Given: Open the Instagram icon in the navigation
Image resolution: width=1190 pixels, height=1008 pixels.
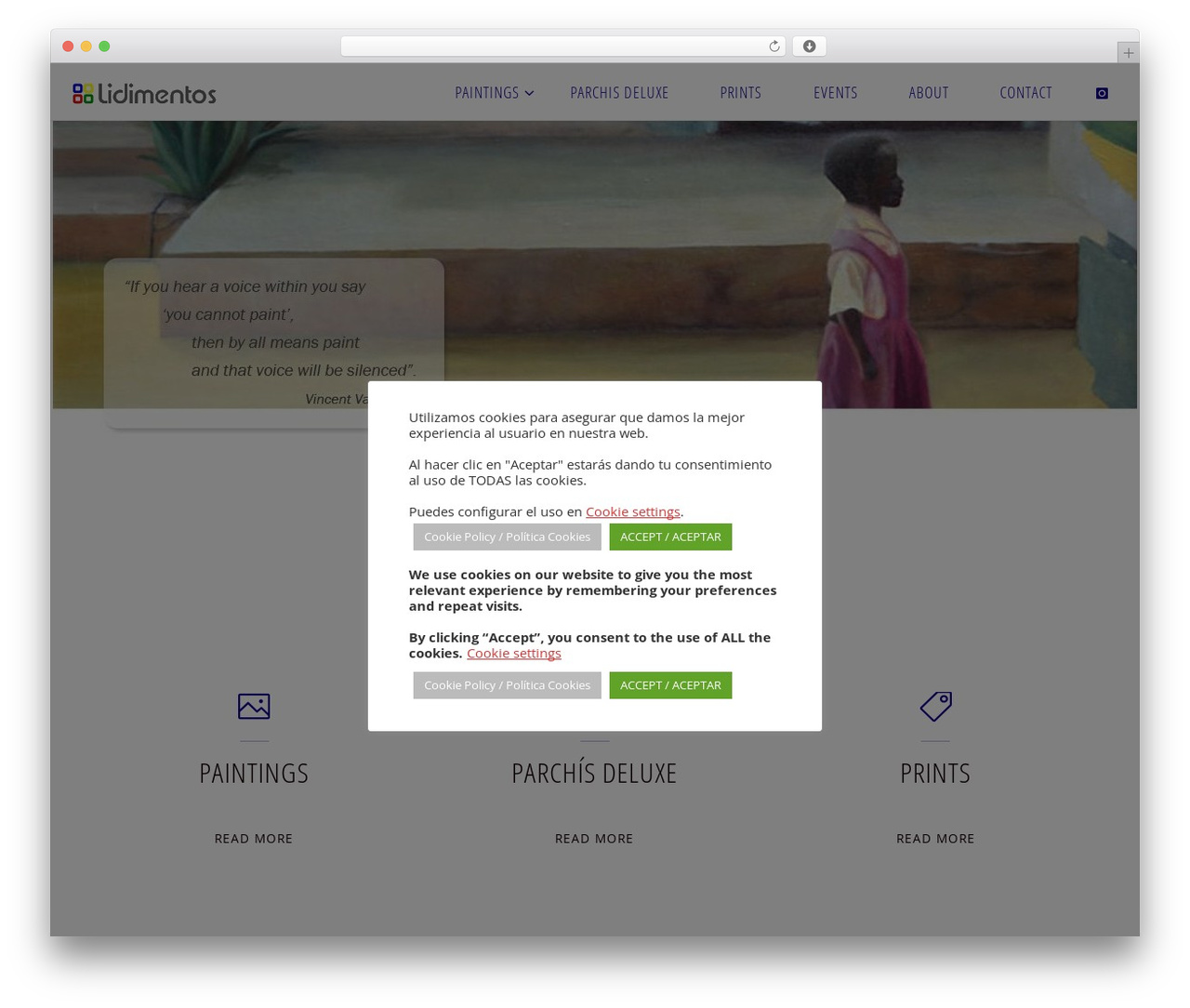Looking at the screenshot, I should (1102, 93).
